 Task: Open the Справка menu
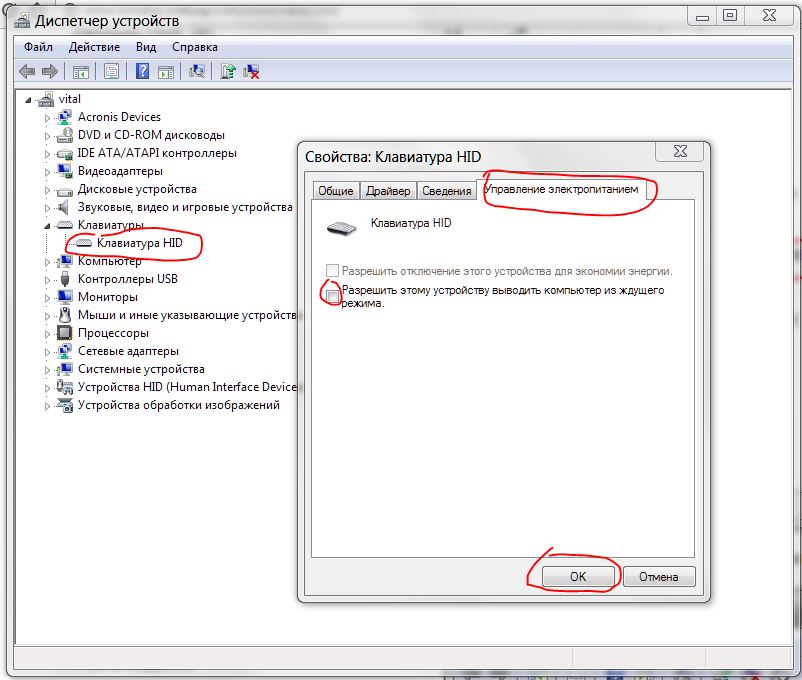[194, 47]
